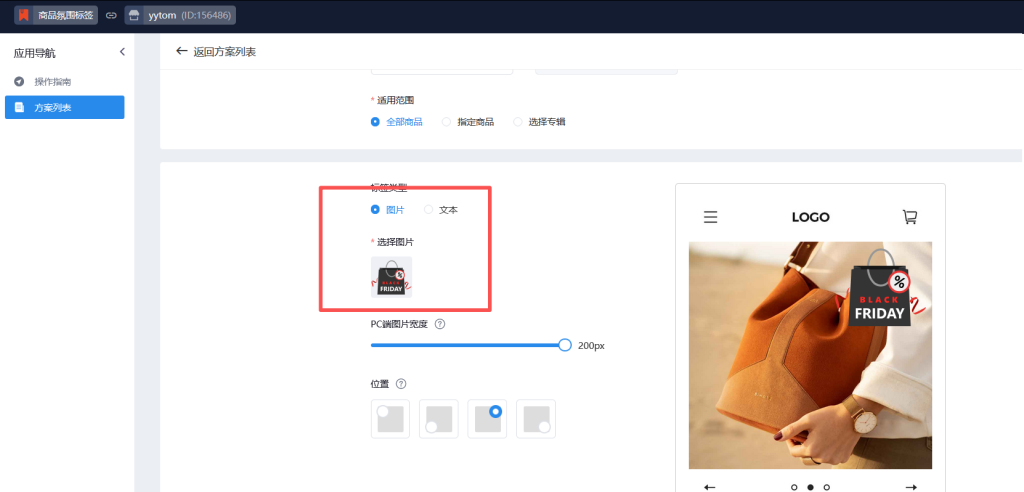Choose top-left position option
This screenshot has width=1024, height=492.
[x=391, y=419]
